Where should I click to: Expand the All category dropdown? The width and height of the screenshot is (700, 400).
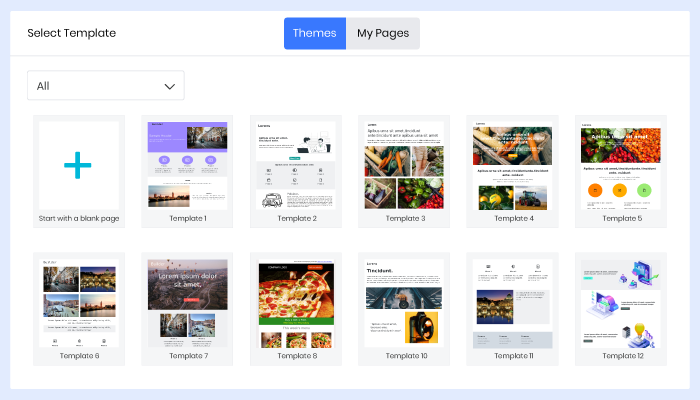[x=106, y=86]
